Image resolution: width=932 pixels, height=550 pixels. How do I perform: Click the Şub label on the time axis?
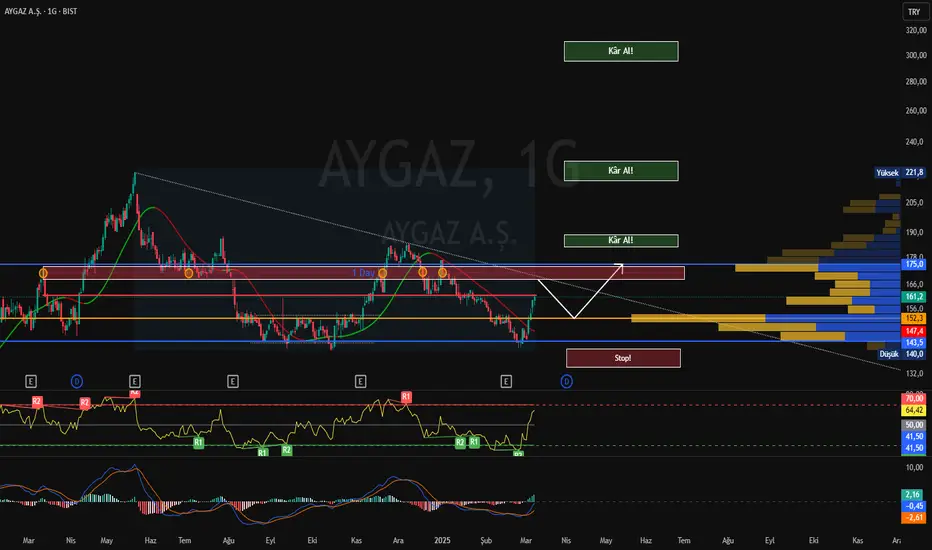(486, 540)
